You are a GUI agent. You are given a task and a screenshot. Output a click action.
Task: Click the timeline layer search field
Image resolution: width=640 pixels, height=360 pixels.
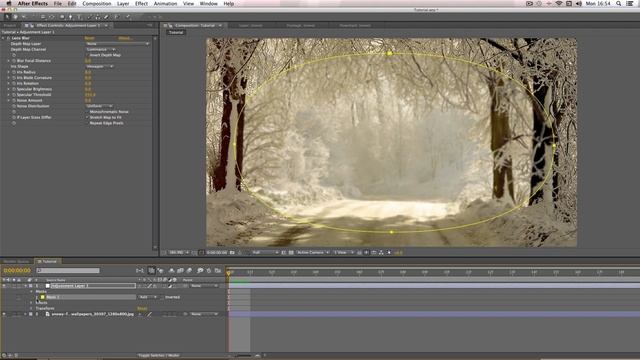click(x=68, y=270)
